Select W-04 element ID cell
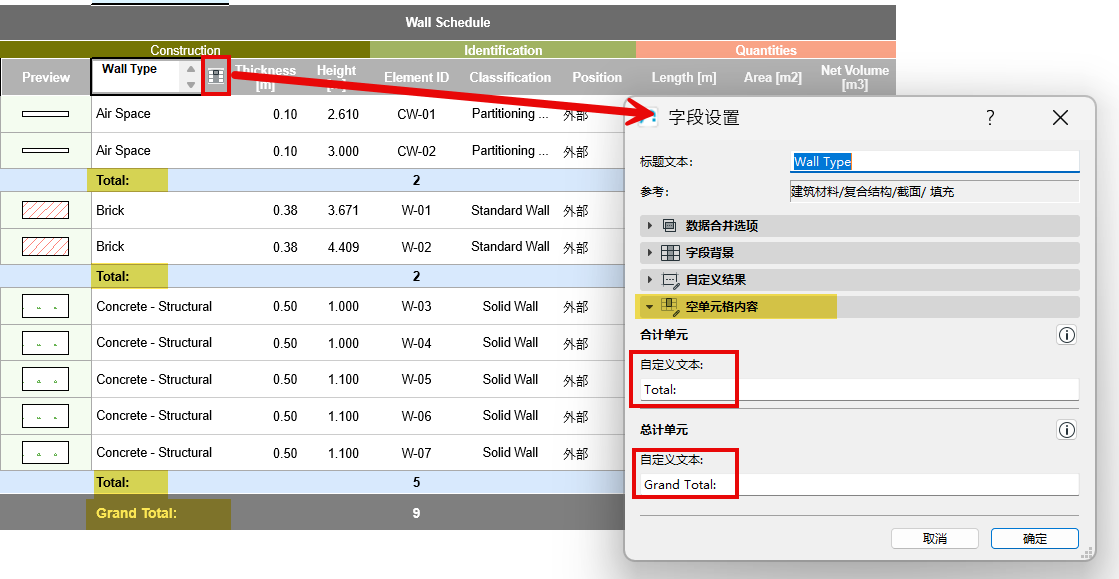 (416, 343)
